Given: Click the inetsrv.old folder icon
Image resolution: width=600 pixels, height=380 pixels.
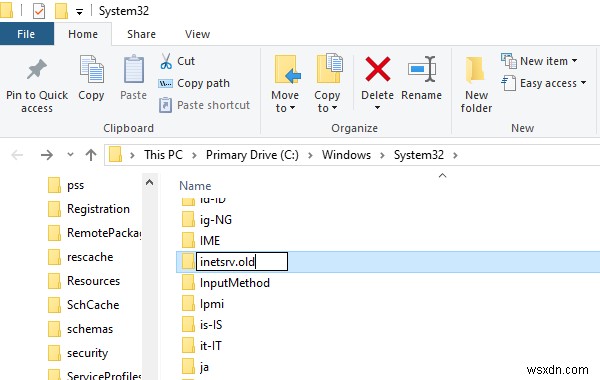Looking at the screenshot, I should [188, 262].
